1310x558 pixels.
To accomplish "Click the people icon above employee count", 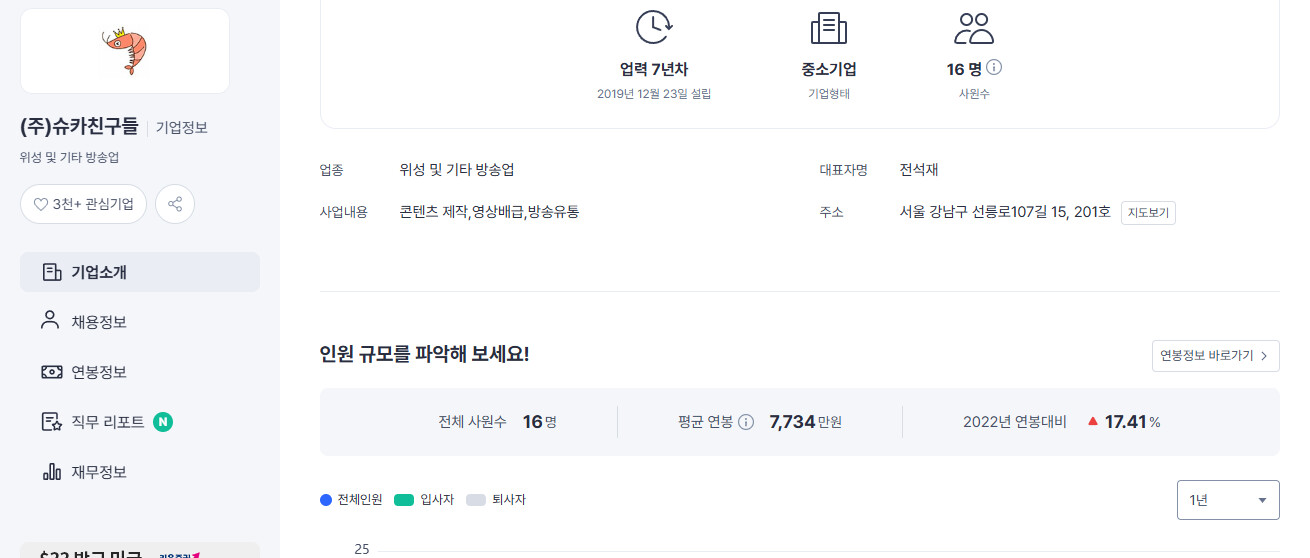I will pyautogui.click(x=973, y=27).
